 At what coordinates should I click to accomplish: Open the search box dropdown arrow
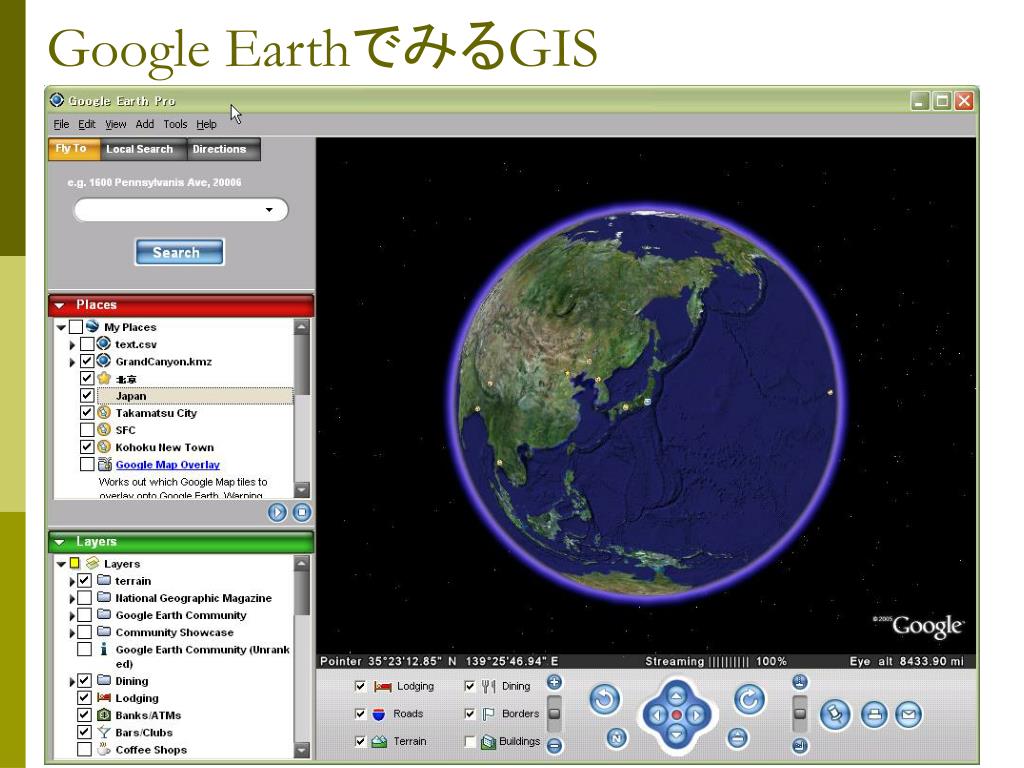tap(269, 210)
